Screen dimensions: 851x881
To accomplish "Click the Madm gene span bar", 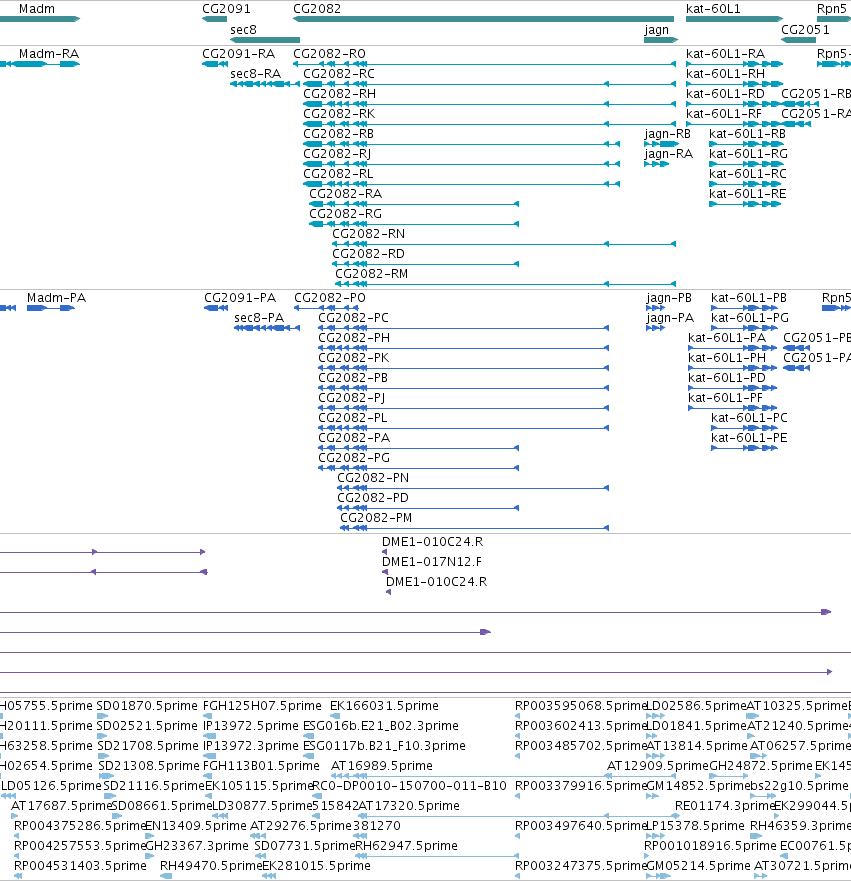I will pyautogui.click(x=39, y=19).
